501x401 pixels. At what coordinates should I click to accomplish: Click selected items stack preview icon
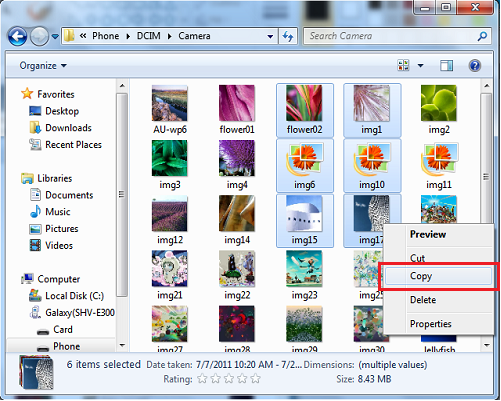(37, 373)
